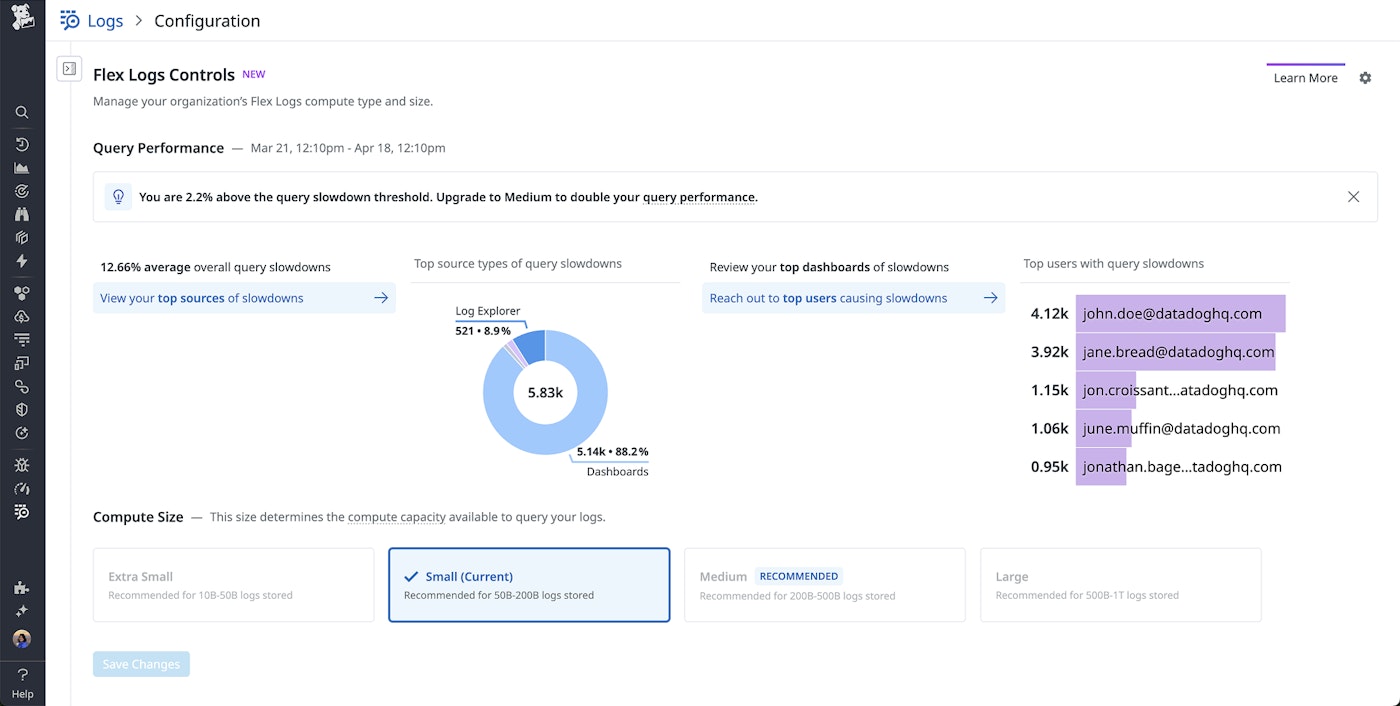The width and height of the screenshot is (1400, 706).
Task: Click the jonathan.bage user bar
Action: click(x=1101, y=467)
